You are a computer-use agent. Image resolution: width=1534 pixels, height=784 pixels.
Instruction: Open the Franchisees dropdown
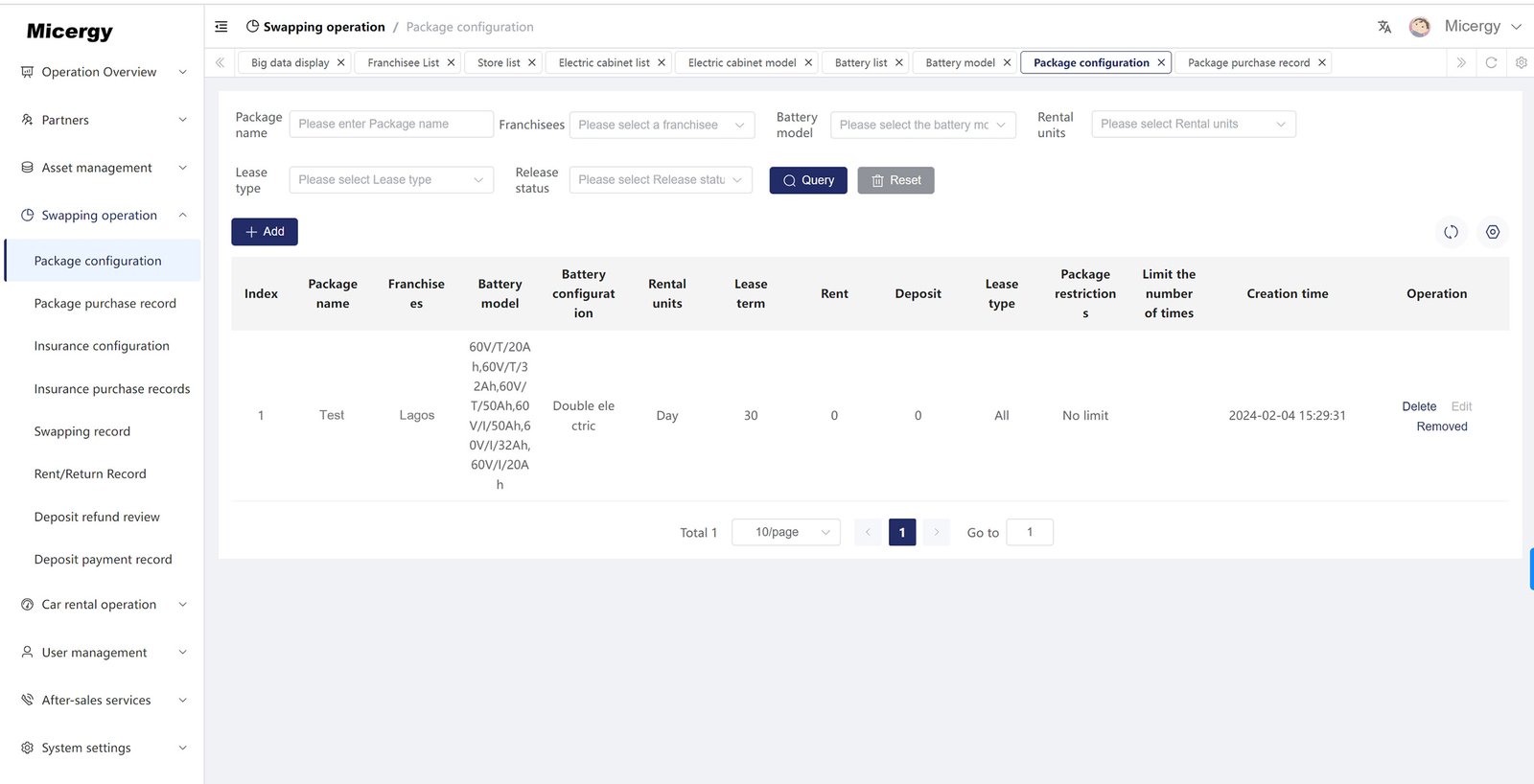click(661, 125)
